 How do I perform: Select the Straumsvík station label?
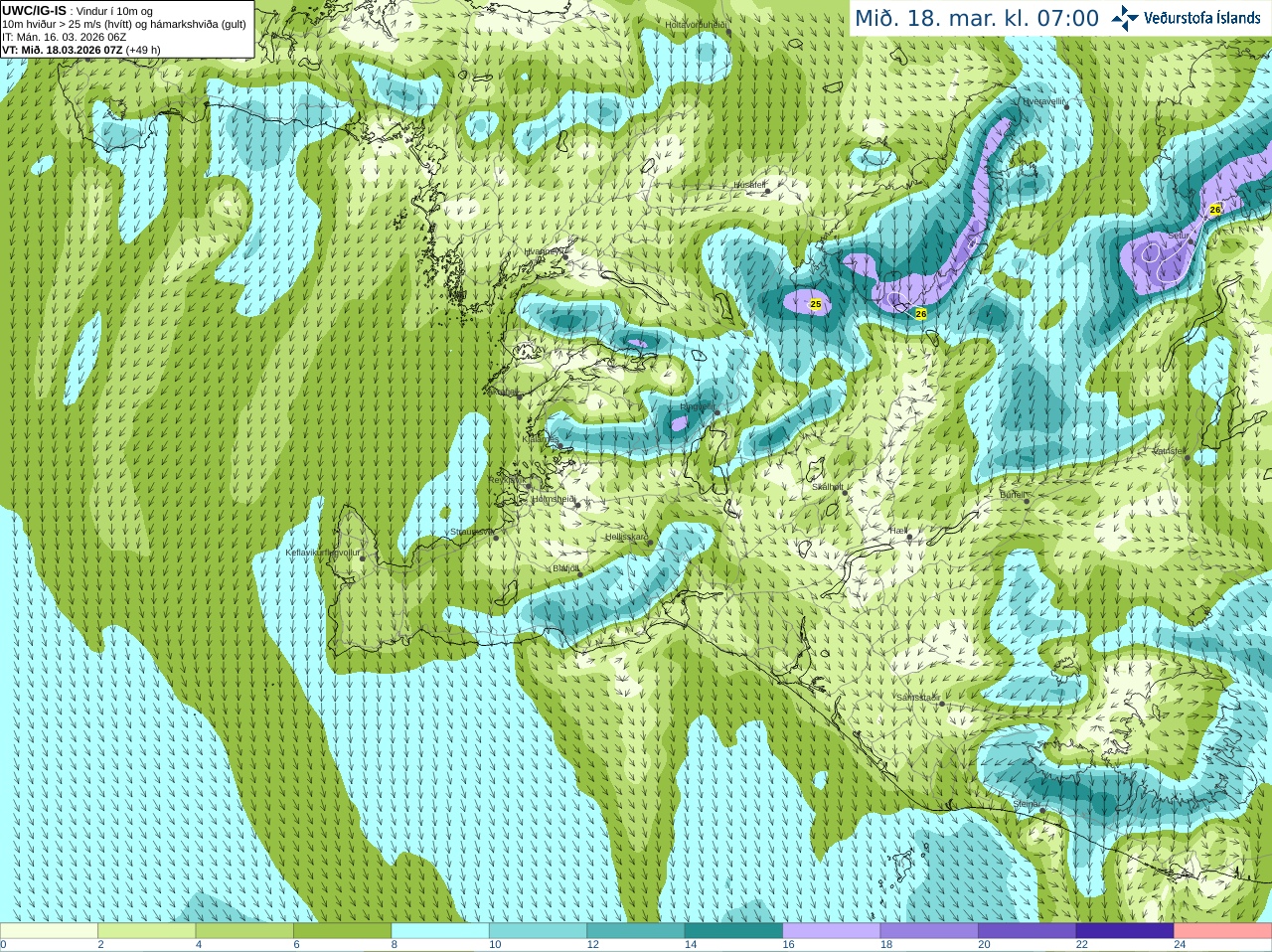[x=470, y=532]
